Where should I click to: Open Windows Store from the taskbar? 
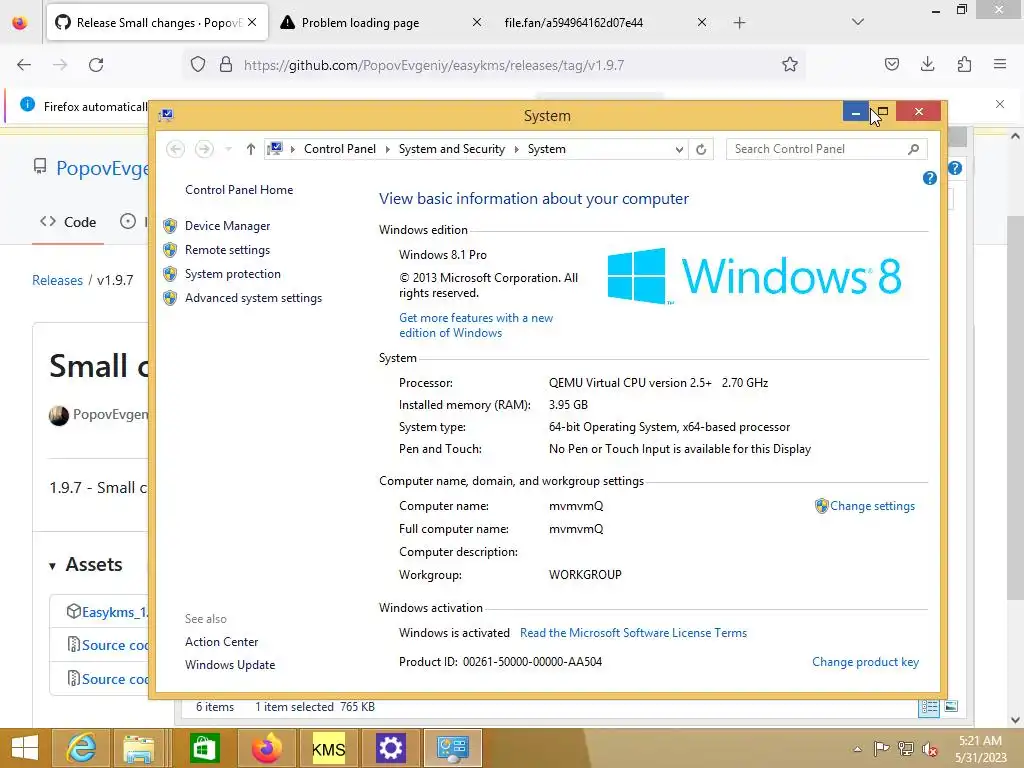[204, 748]
